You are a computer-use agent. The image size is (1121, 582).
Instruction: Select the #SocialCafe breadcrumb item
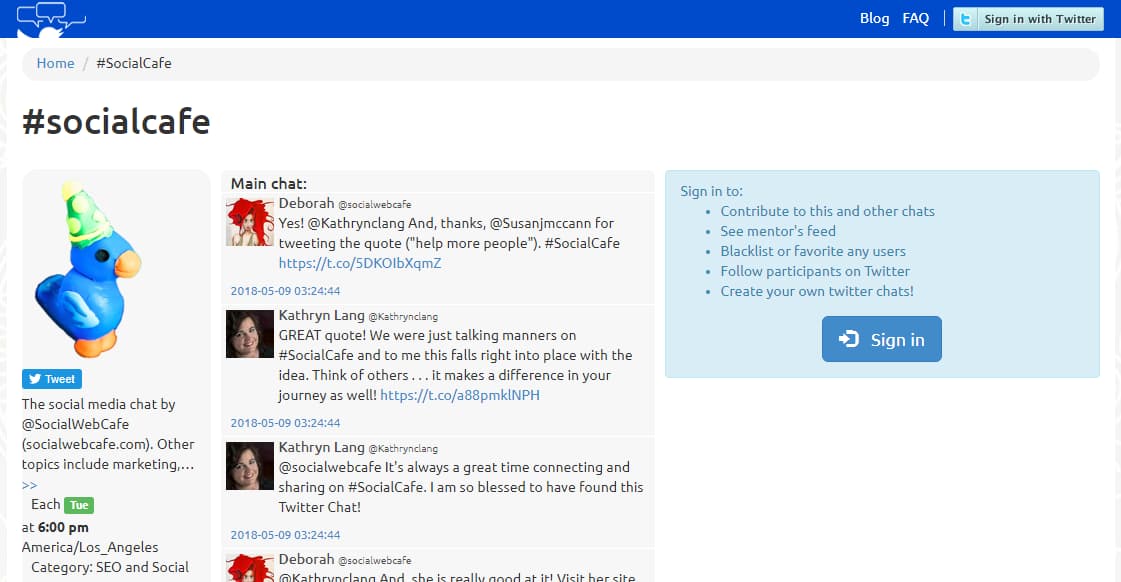point(133,63)
